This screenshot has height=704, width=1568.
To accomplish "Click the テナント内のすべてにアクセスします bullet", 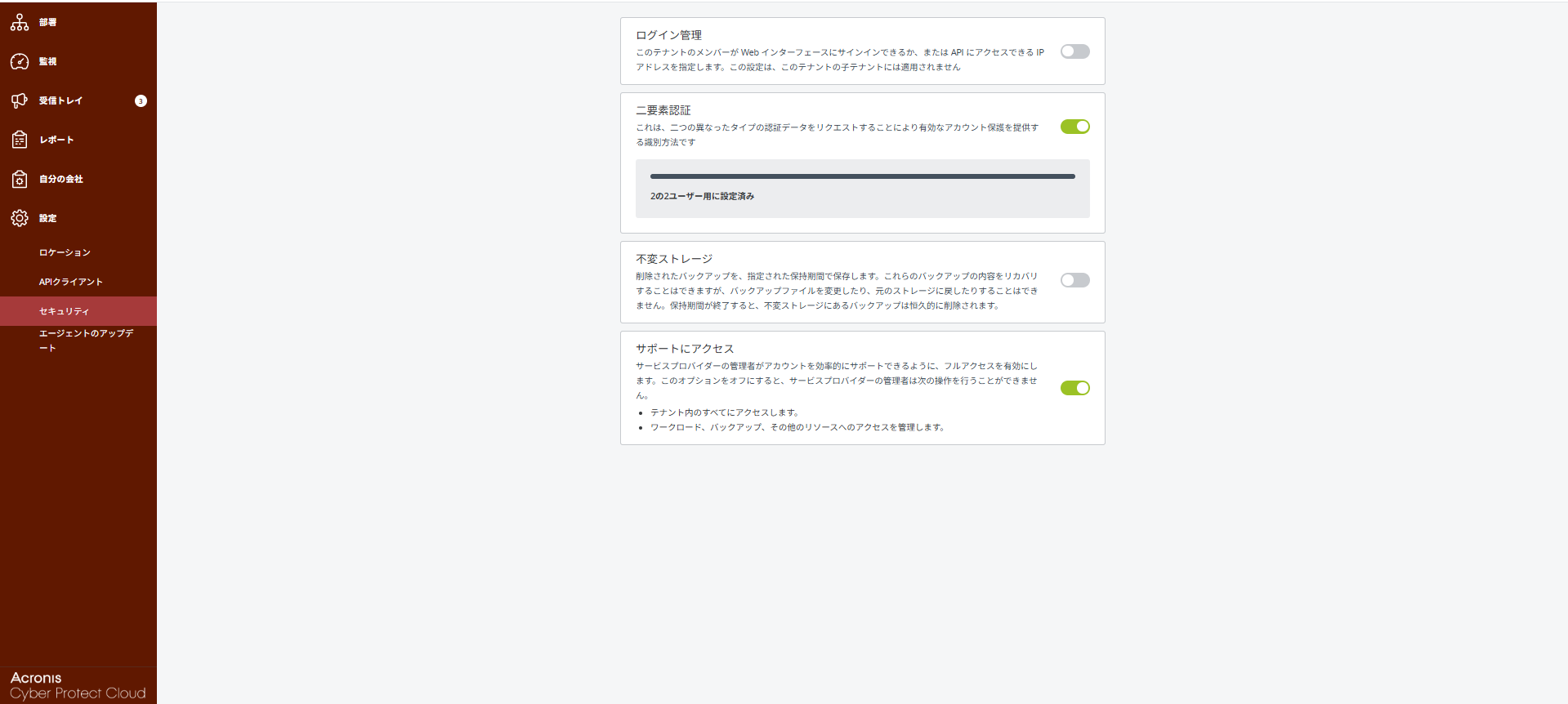I will point(725,412).
